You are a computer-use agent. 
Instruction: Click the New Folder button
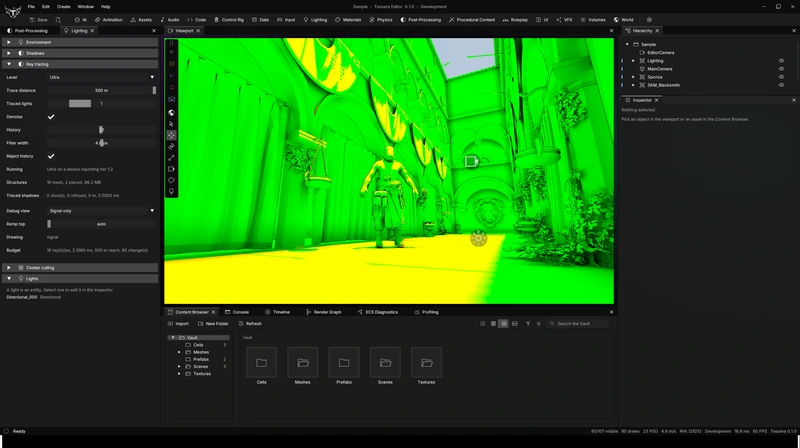click(x=213, y=323)
